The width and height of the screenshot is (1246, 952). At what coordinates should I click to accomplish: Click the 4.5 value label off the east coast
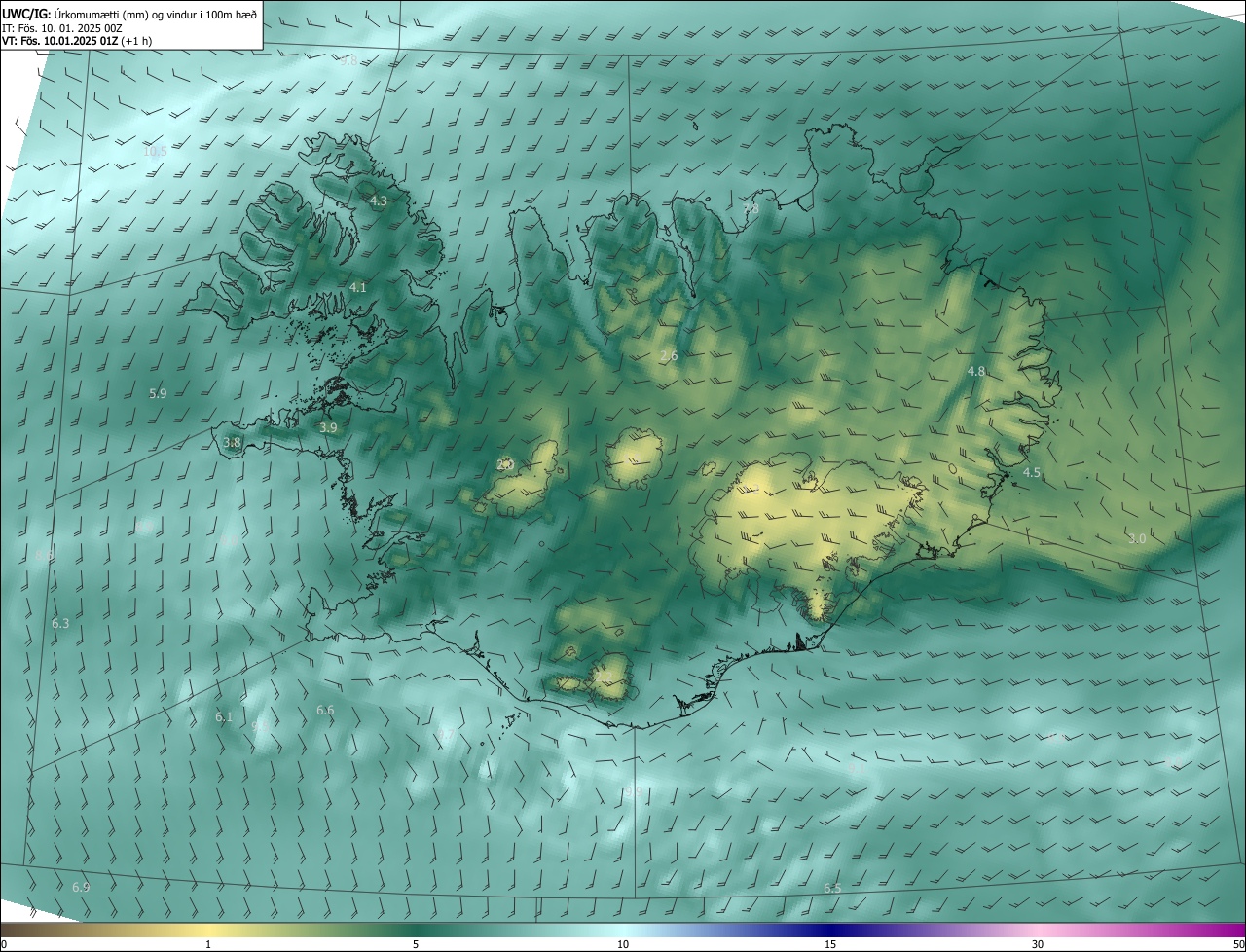(x=1032, y=472)
